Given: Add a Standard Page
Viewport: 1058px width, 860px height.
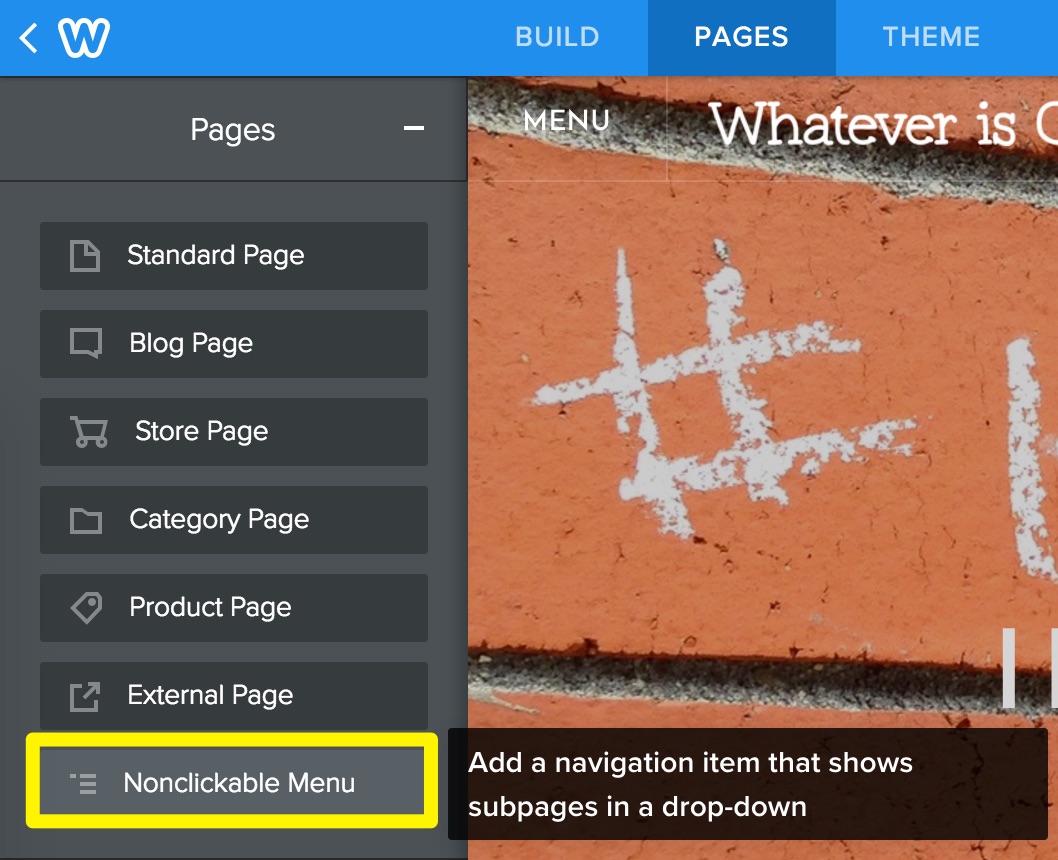Looking at the screenshot, I should click(233, 256).
